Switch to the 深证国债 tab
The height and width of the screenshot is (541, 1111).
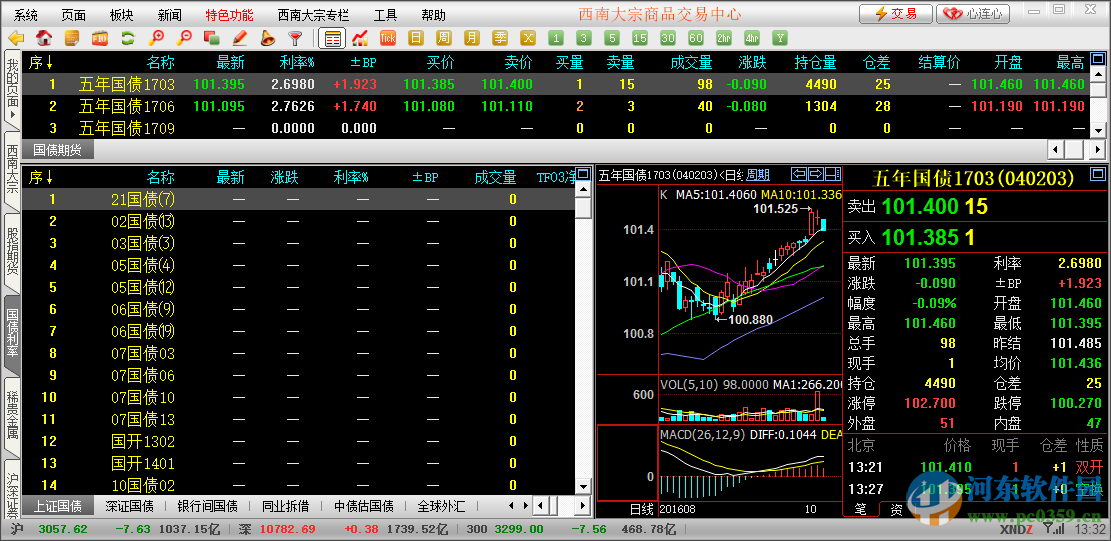[x=129, y=506]
